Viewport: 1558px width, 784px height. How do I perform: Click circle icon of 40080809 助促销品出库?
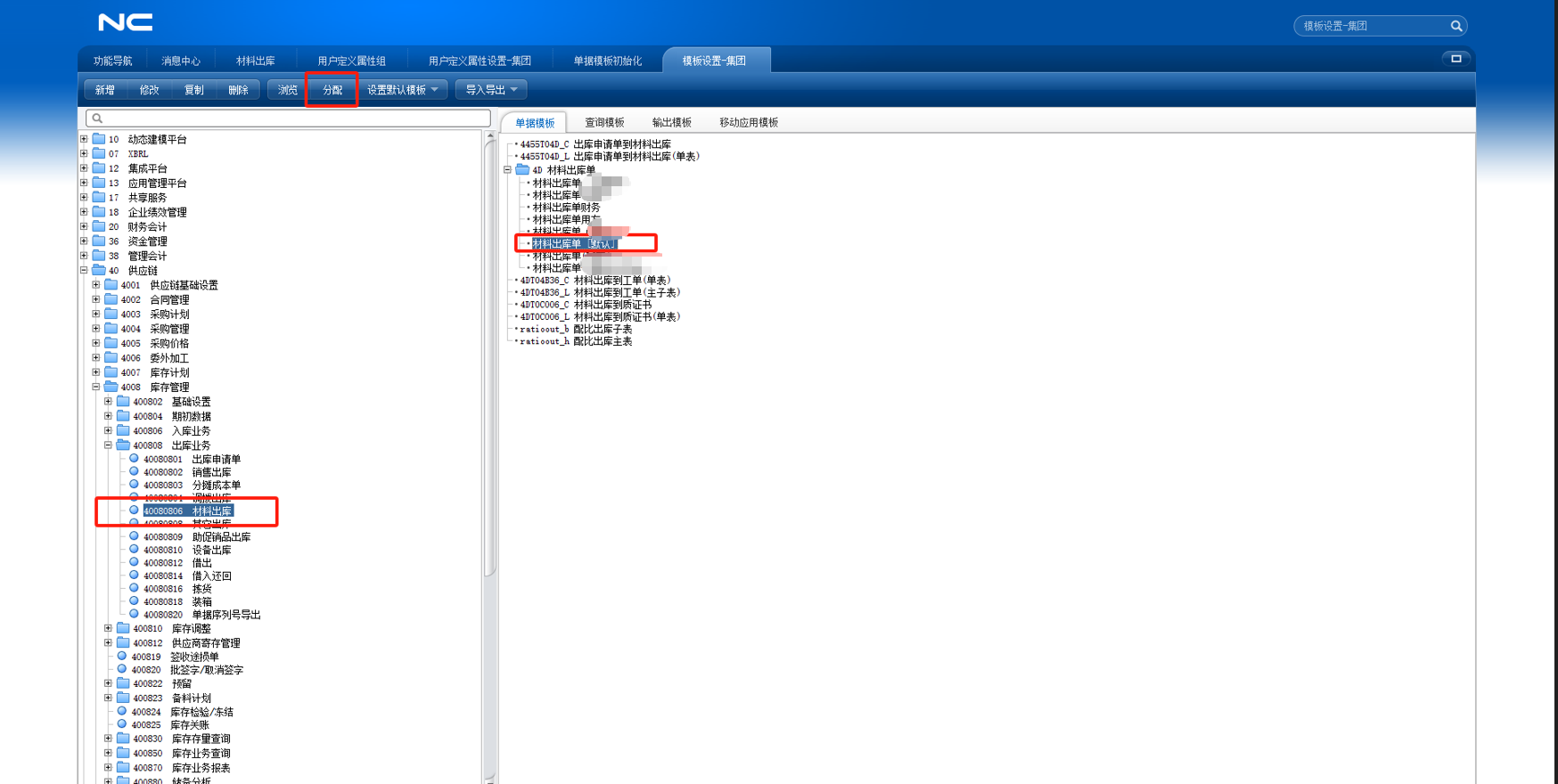pos(134,536)
